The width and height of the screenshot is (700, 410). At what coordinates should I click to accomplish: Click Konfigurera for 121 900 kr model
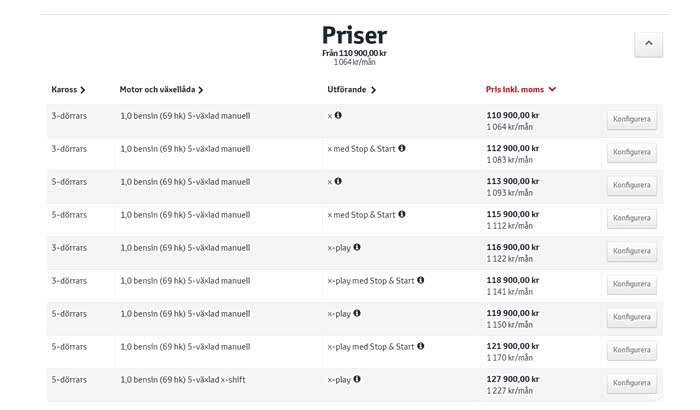pos(632,350)
